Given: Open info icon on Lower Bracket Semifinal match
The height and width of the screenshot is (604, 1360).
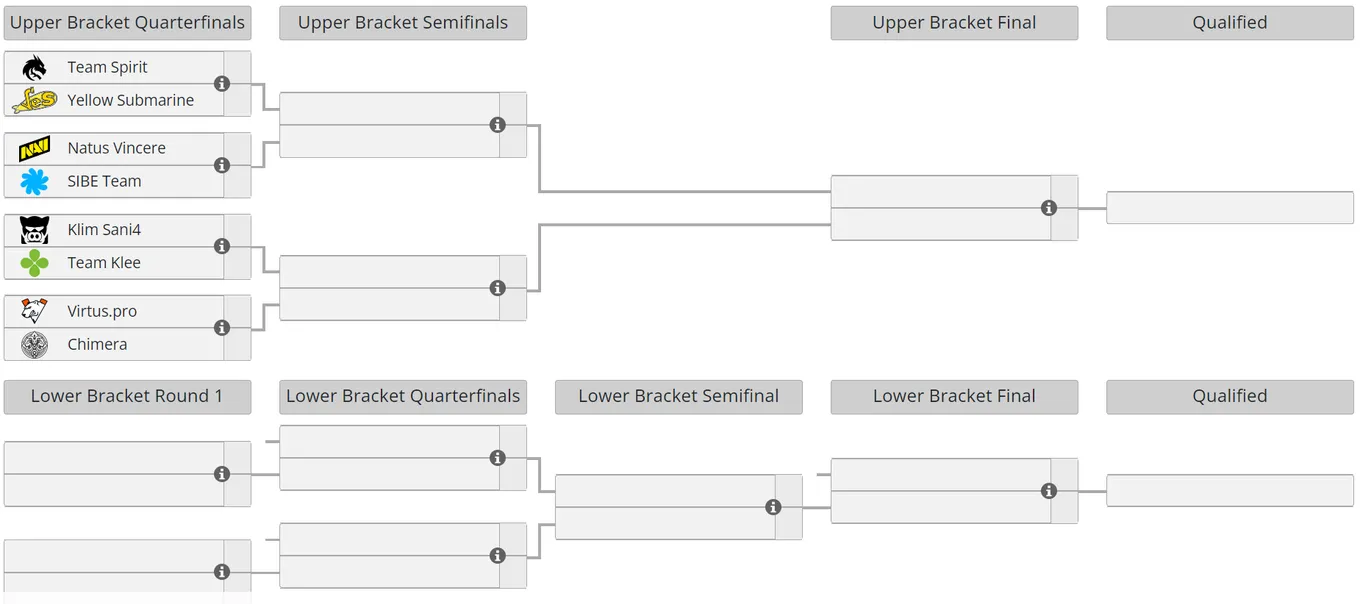Looking at the screenshot, I should pyautogui.click(x=773, y=507).
